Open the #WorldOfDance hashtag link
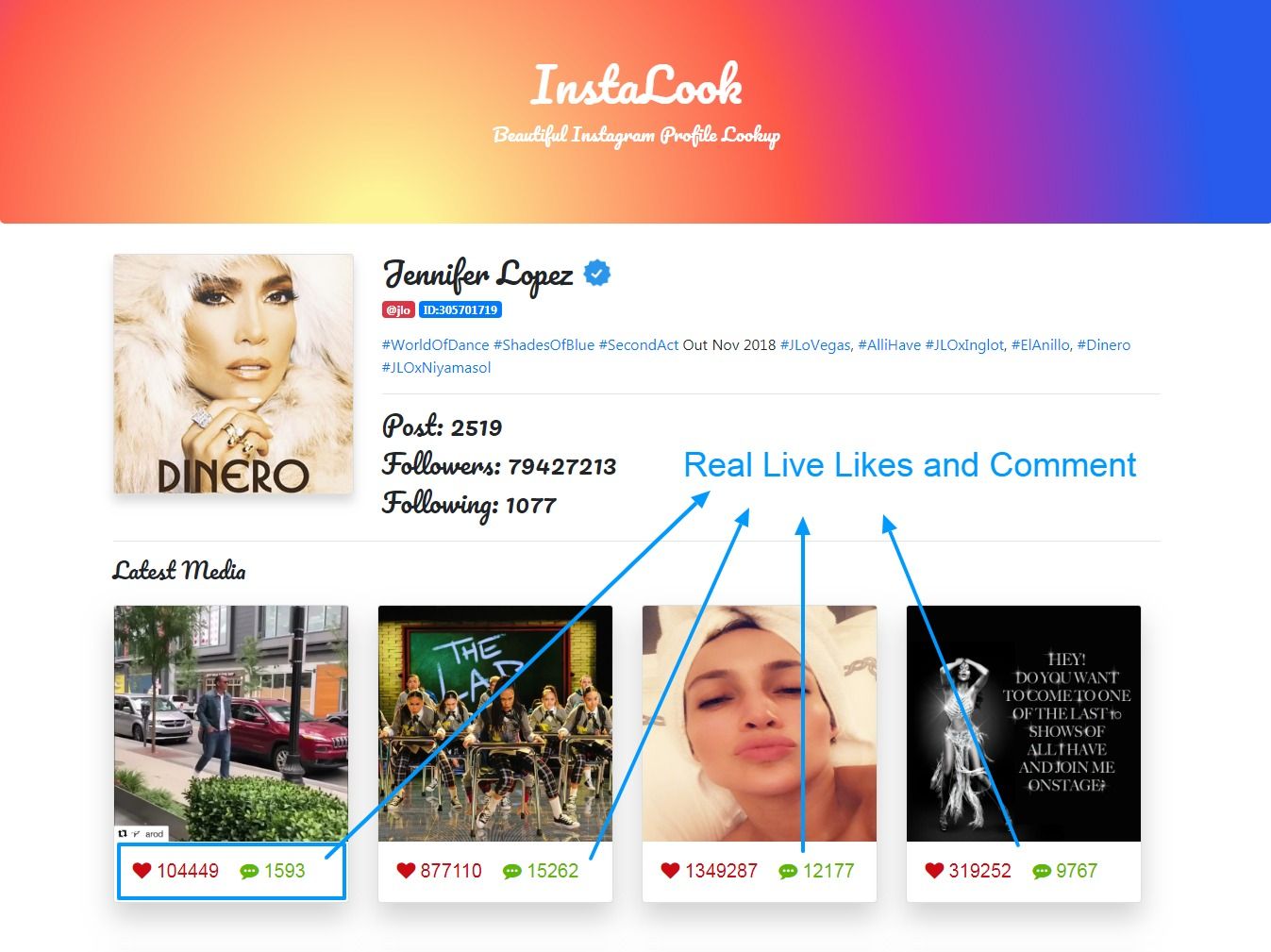Image resolution: width=1271 pixels, height=952 pixels. point(435,344)
